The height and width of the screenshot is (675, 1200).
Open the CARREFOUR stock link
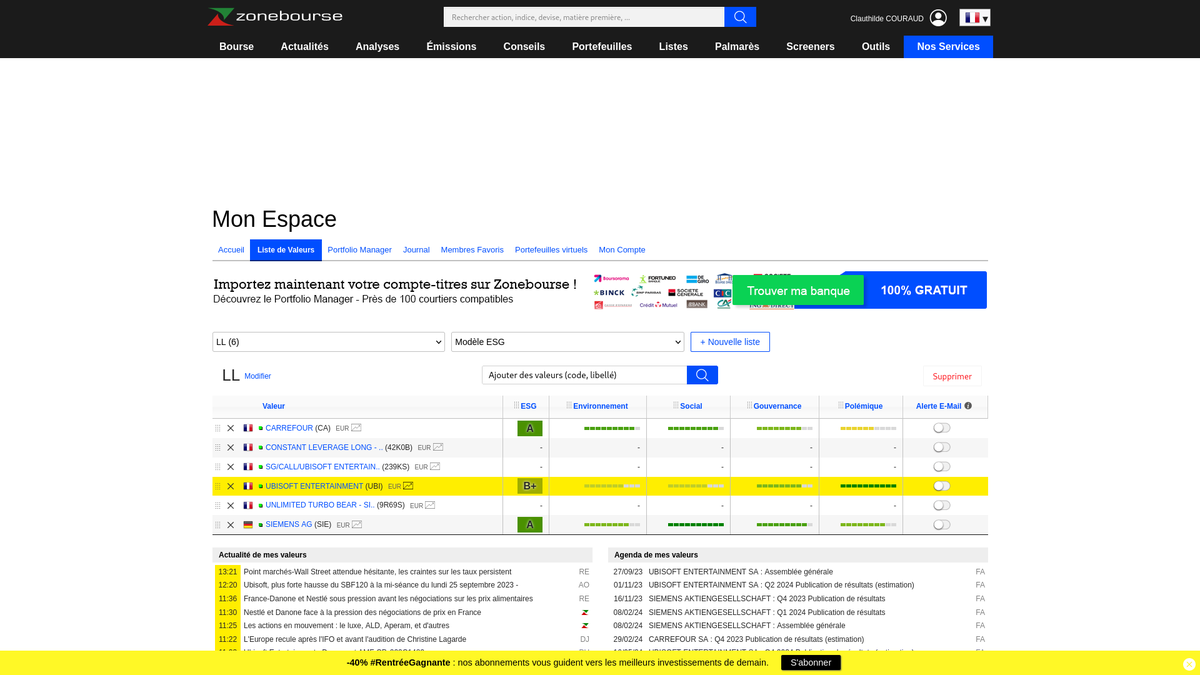point(289,428)
